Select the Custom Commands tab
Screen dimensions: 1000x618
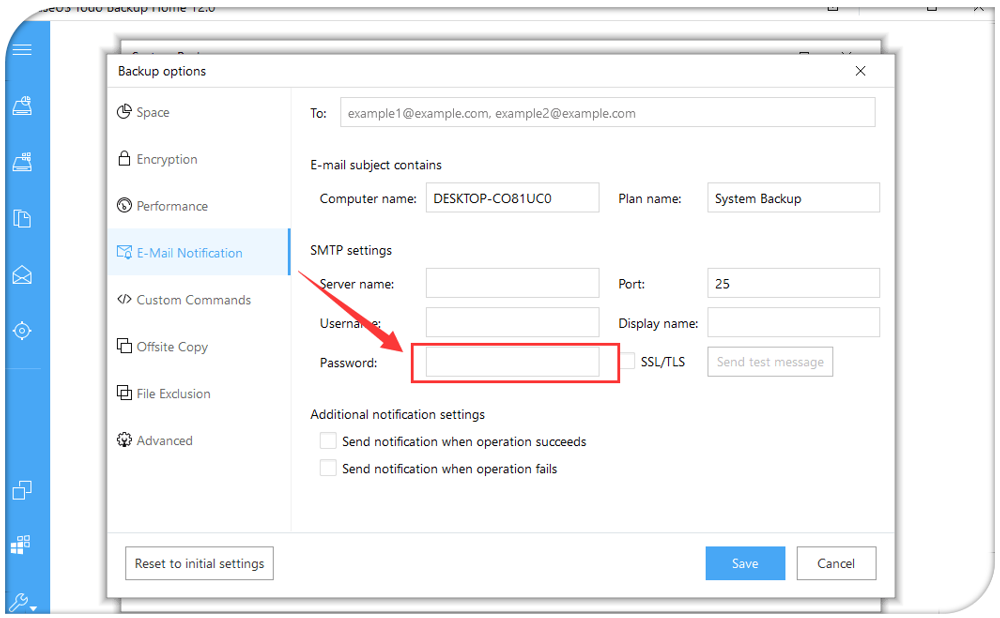[x=193, y=300]
